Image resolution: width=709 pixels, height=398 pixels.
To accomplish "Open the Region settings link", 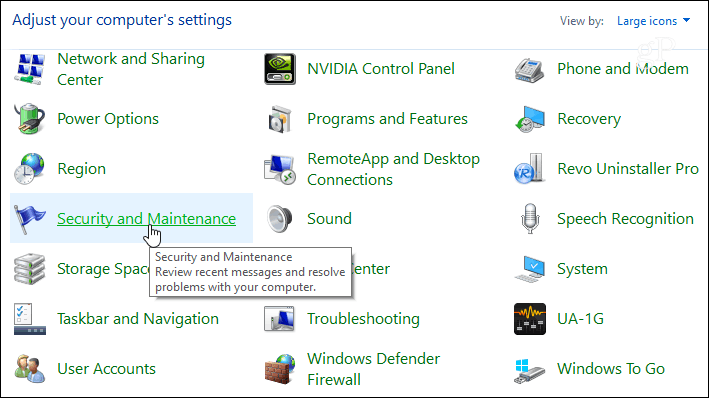I will point(81,169).
